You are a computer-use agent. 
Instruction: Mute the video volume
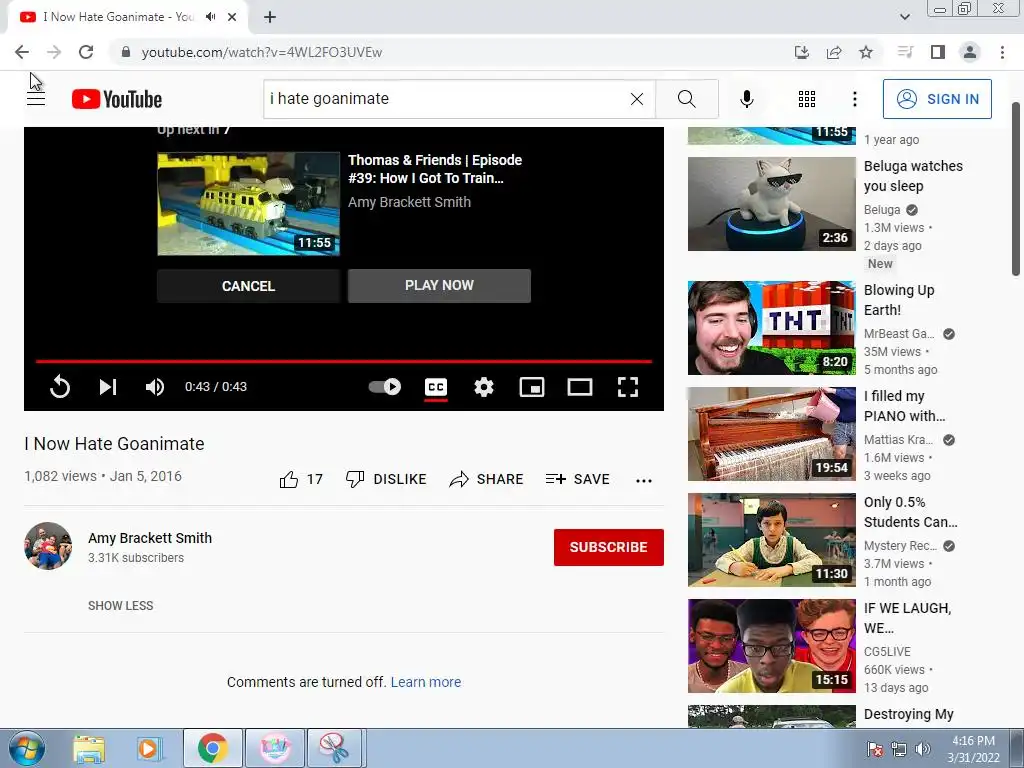click(155, 387)
